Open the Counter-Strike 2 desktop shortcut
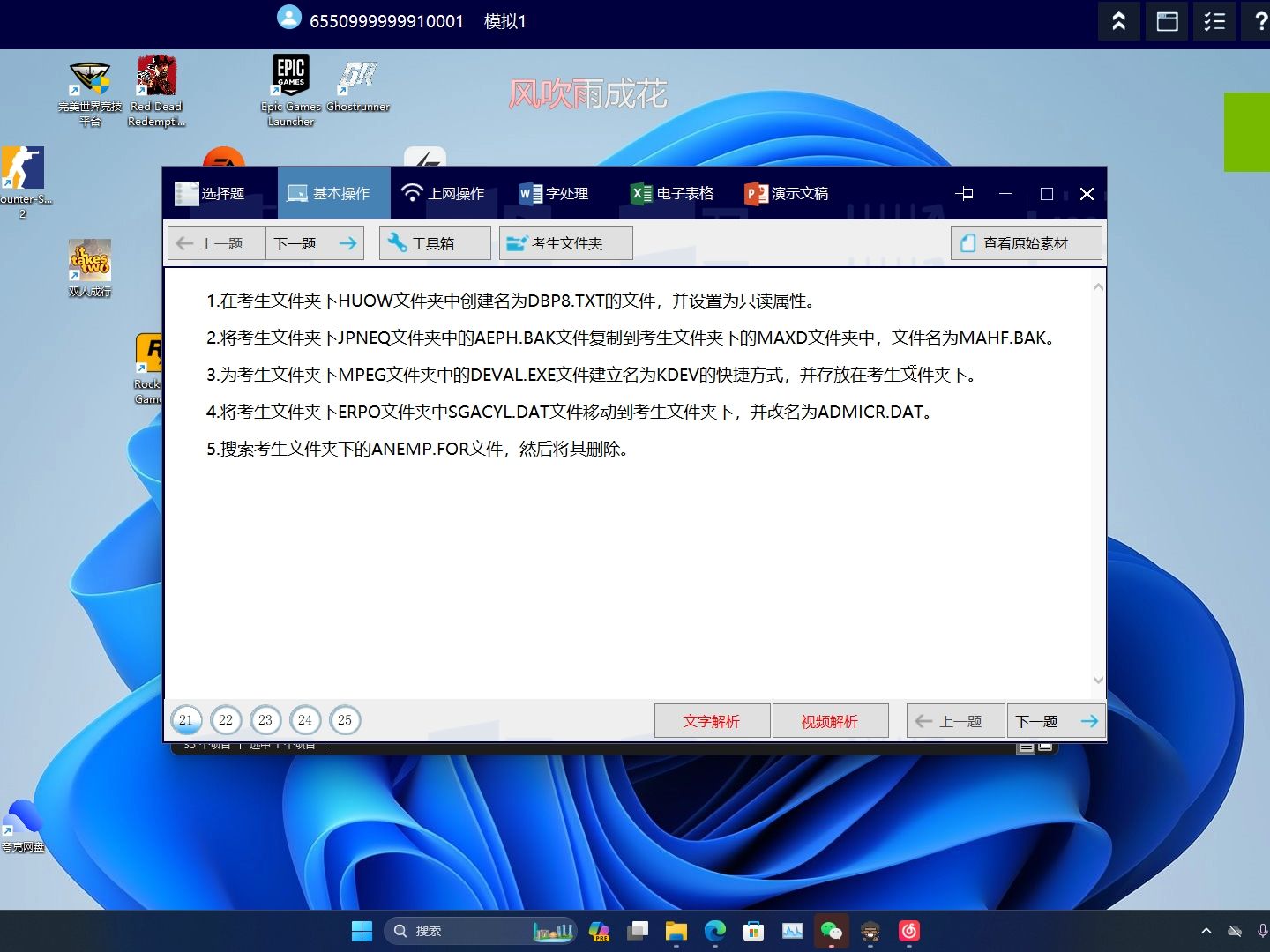The width and height of the screenshot is (1270, 952). (x=23, y=182)
